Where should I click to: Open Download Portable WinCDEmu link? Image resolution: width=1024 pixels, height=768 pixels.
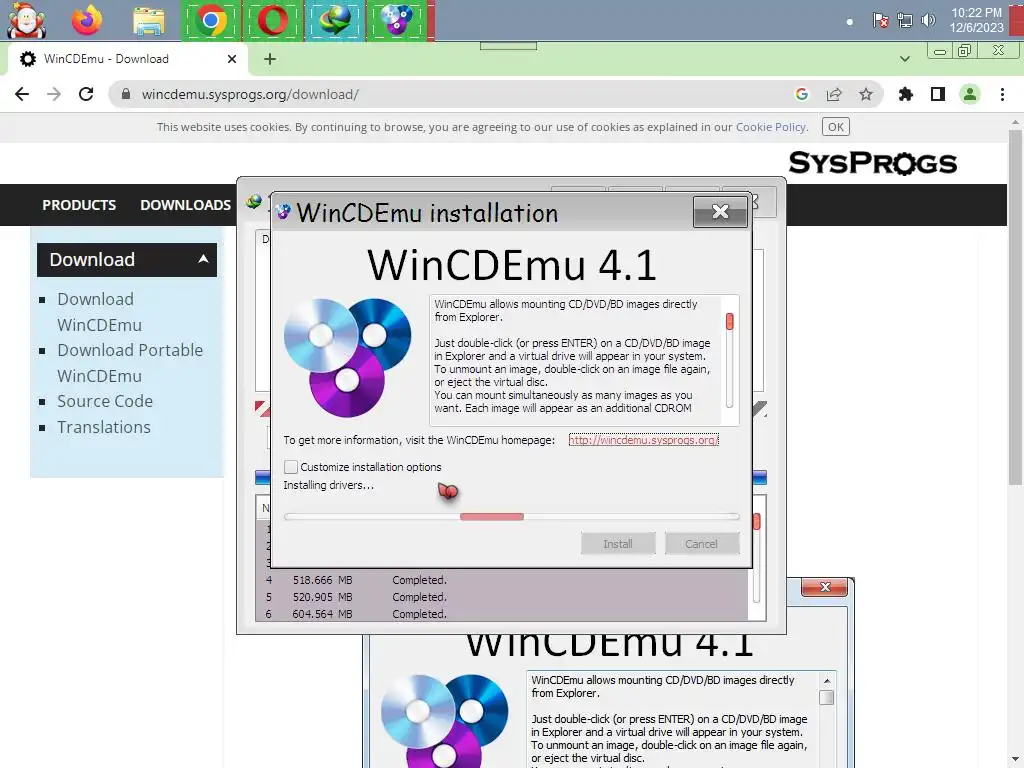point(130,363)
